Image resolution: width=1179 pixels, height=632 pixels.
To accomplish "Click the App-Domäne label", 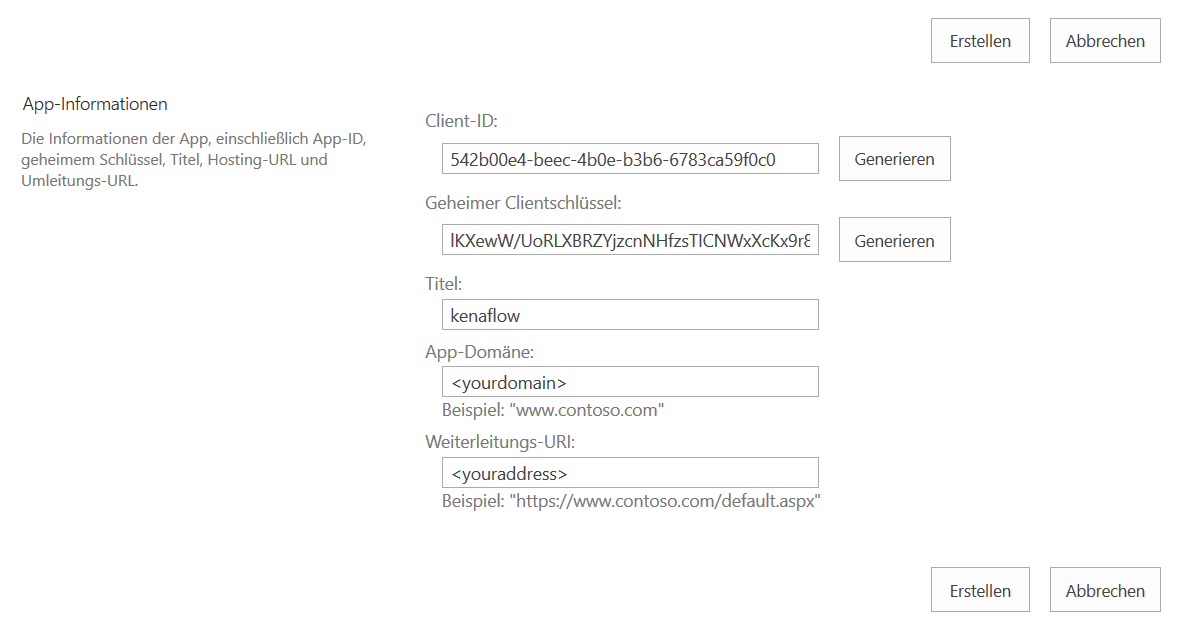I will click(x=478, y=351).
